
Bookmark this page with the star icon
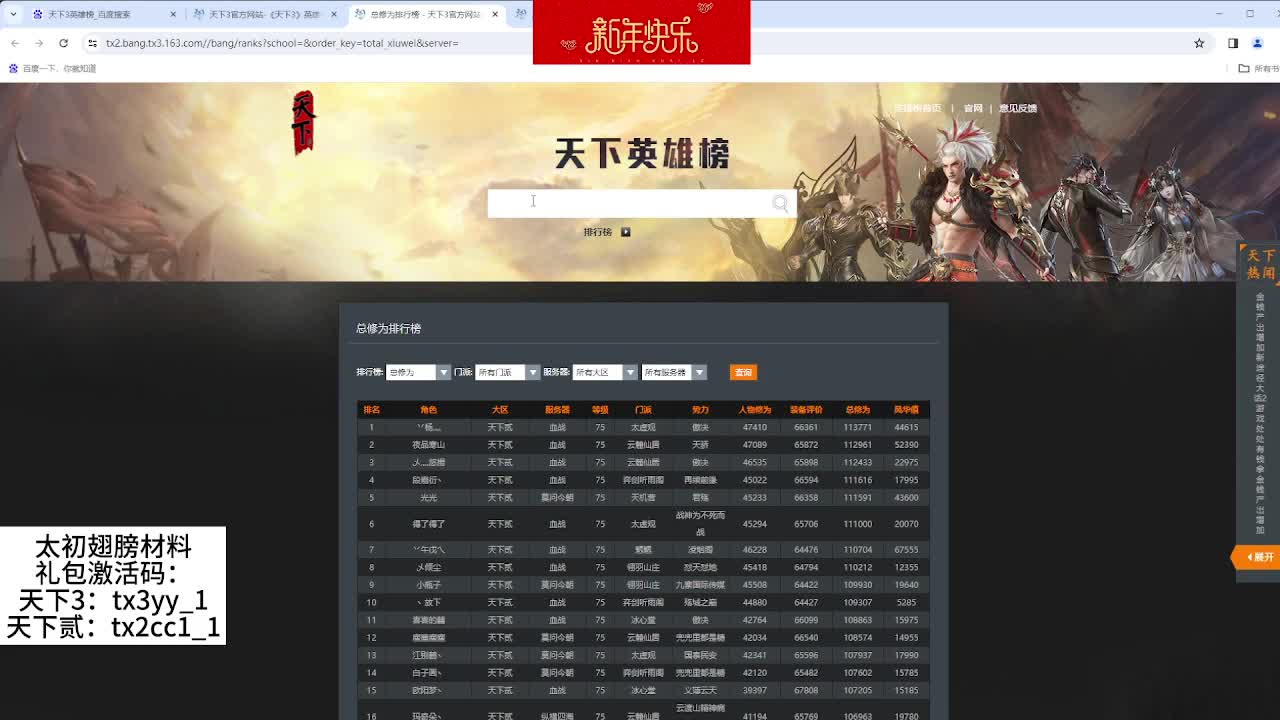1199,43
